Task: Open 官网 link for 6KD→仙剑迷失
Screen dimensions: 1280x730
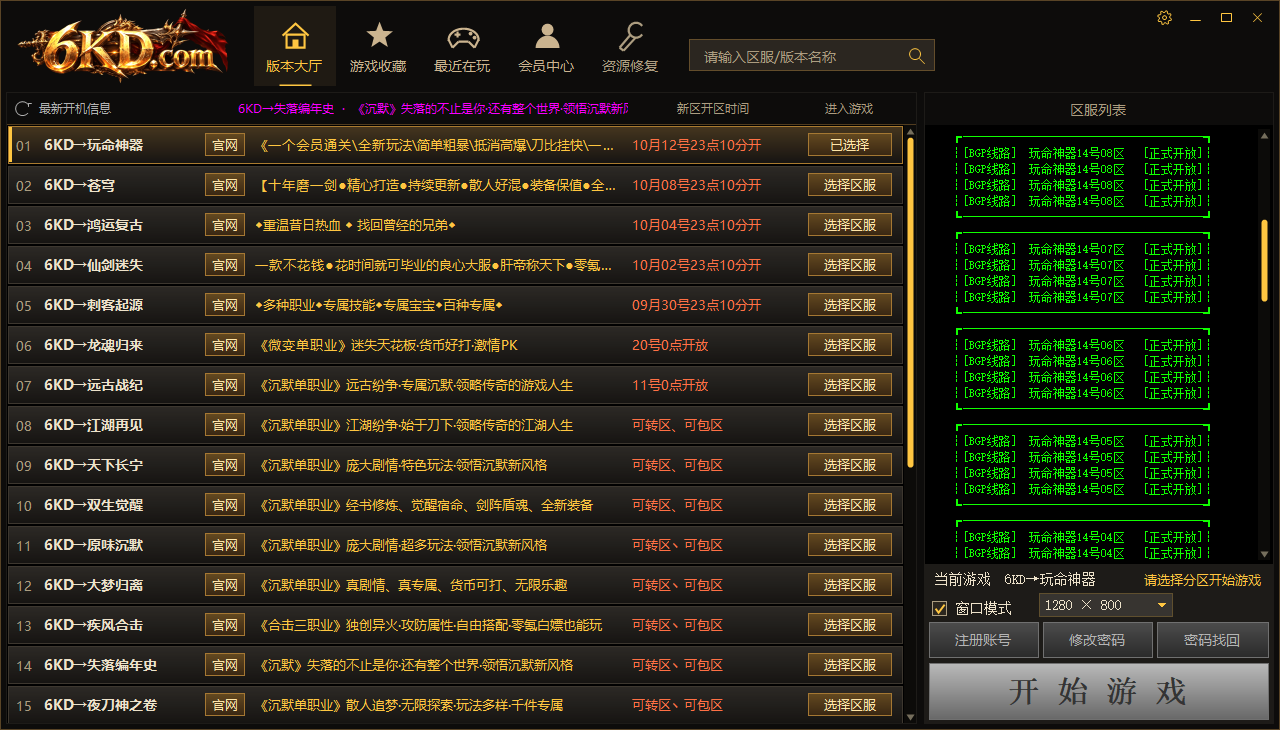Action: click(225, 265)
